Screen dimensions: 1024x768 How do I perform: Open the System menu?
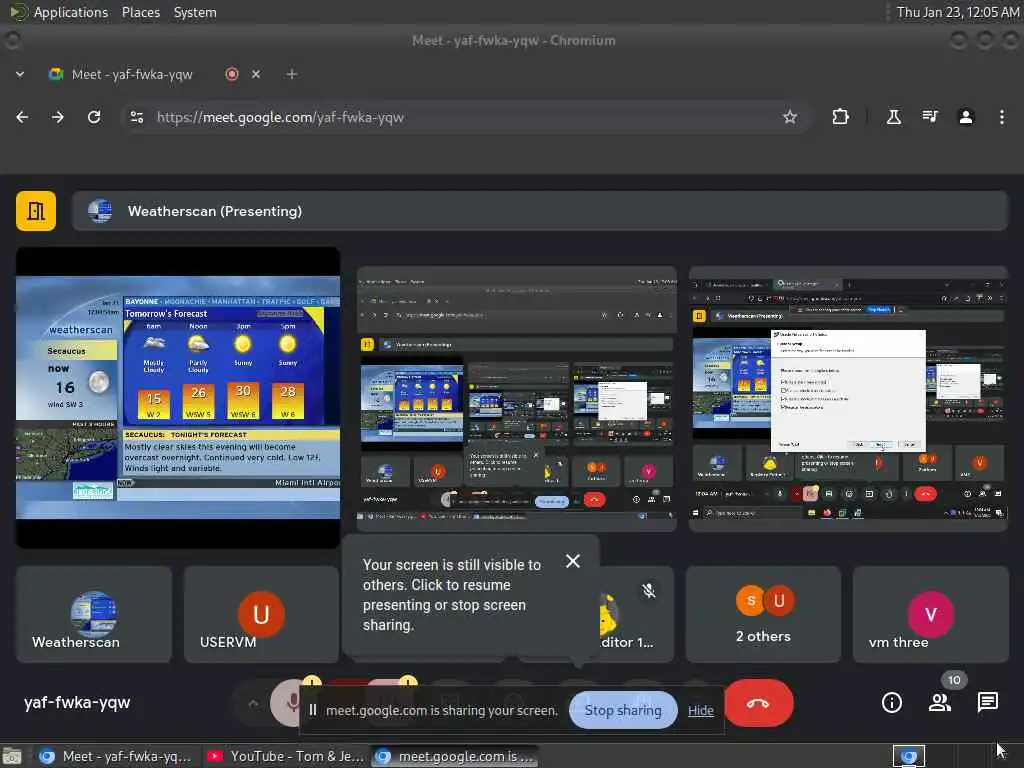pyautogui.click(x=195, y=12)
